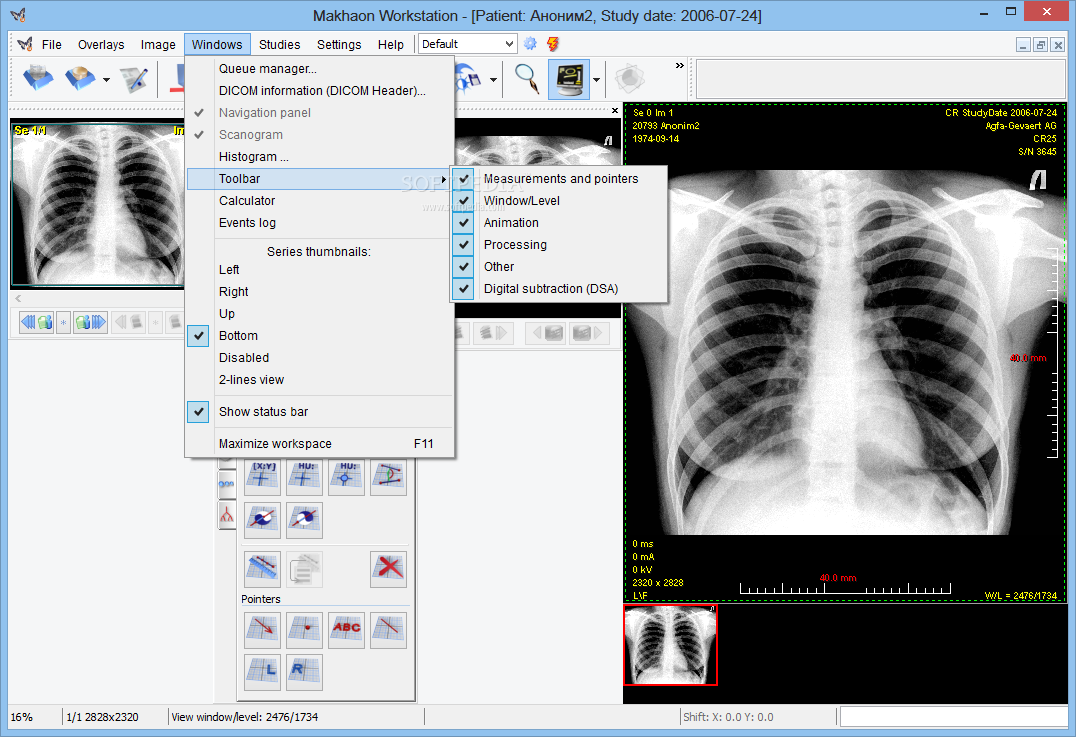Select Disabled thumbnails option
The height and width of the screenshot is (737, 1076).
(x=320, y=358)
